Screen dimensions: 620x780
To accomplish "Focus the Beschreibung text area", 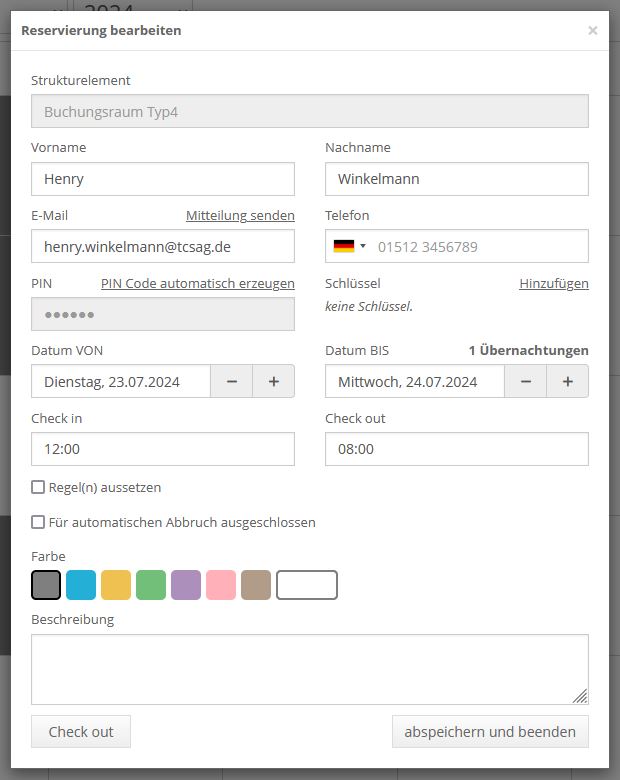I will point(309,669).
